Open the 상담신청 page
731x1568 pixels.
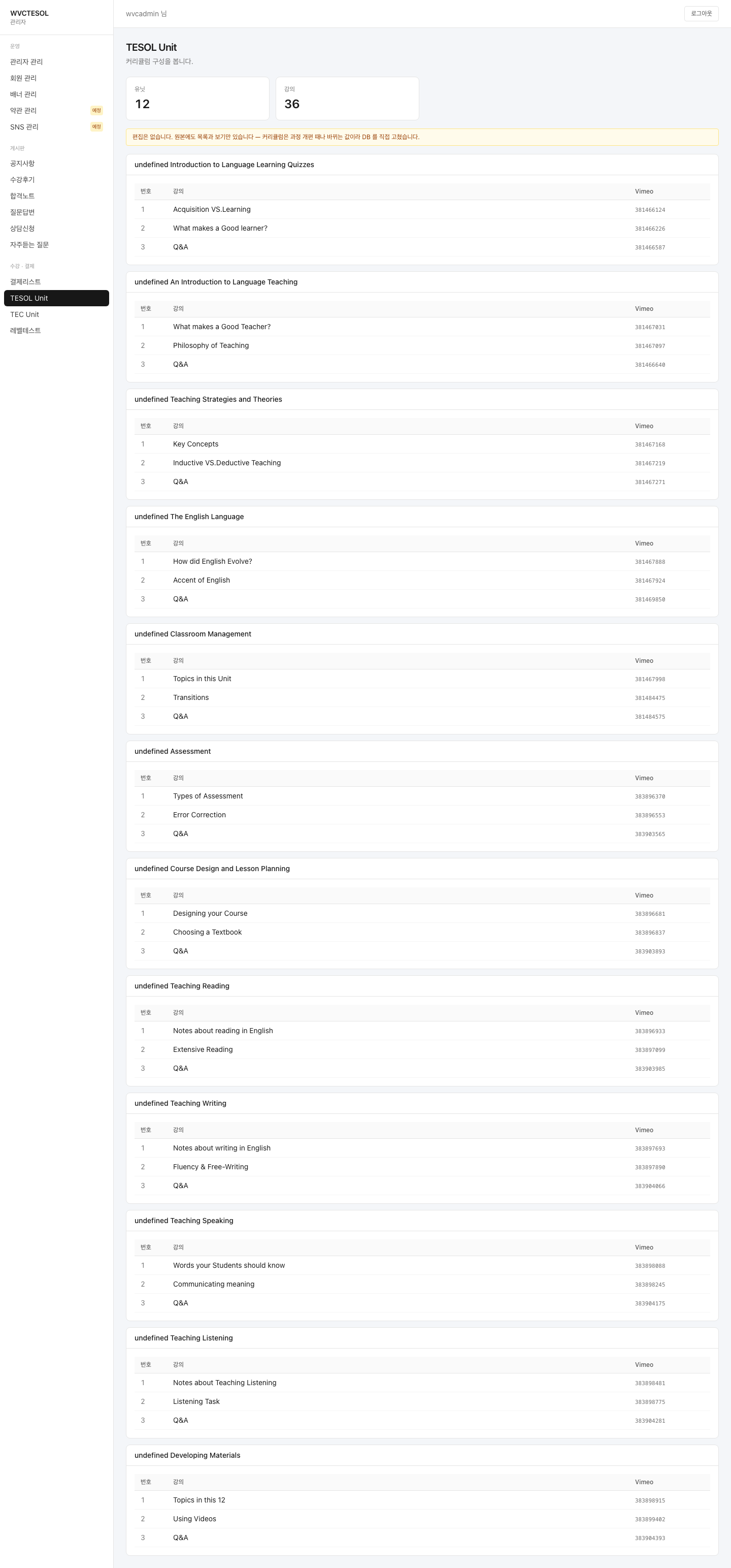tap(56, 228)
